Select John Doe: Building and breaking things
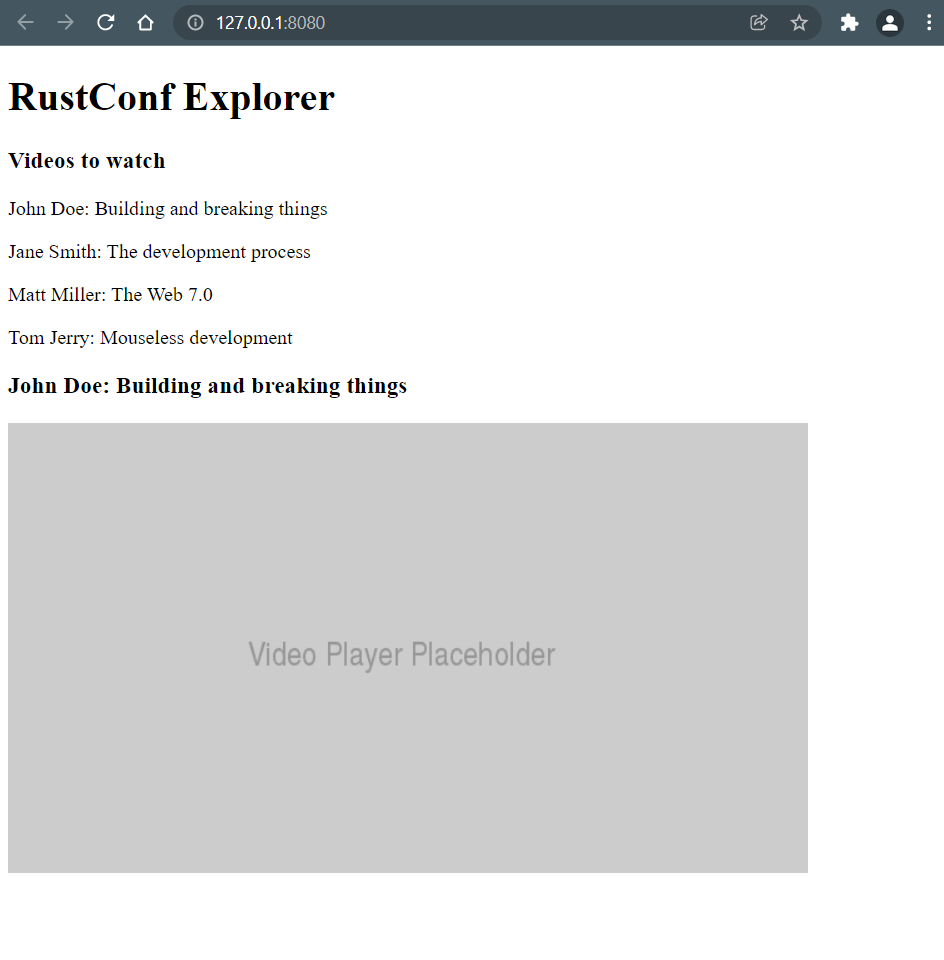Image resolution: width=944 pixels, height=960 pixels. pyautogui.click(x=167, y=209)
